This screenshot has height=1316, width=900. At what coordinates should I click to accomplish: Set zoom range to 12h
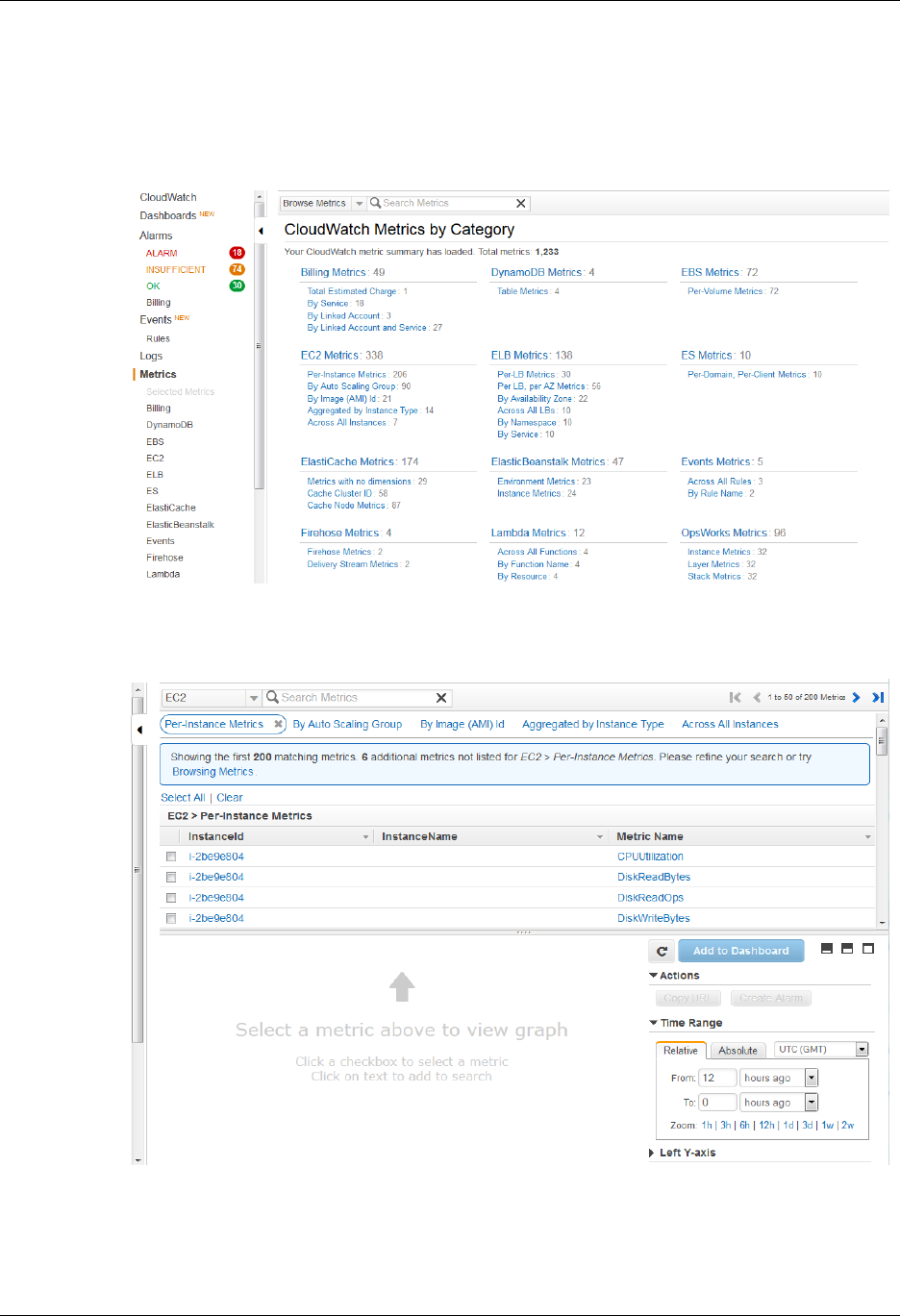[766, 1126]
